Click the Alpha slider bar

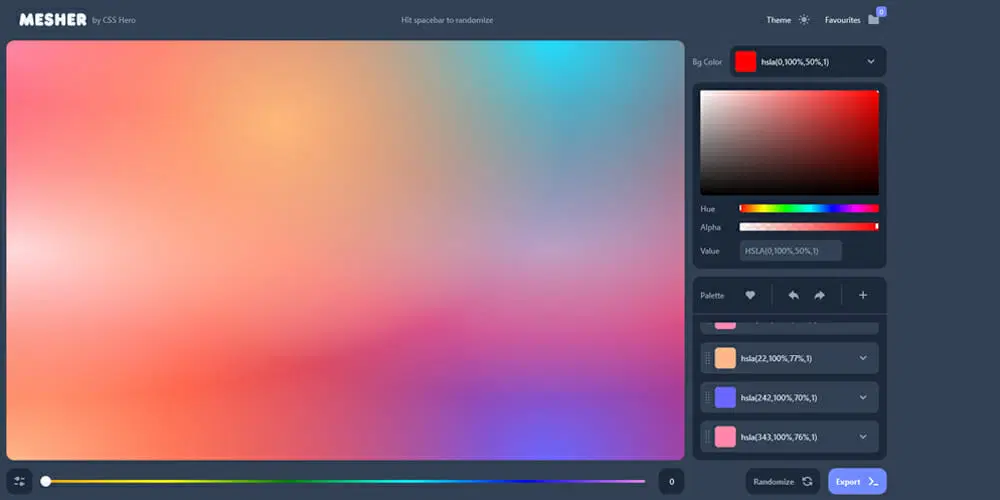[x=809, y=227]
